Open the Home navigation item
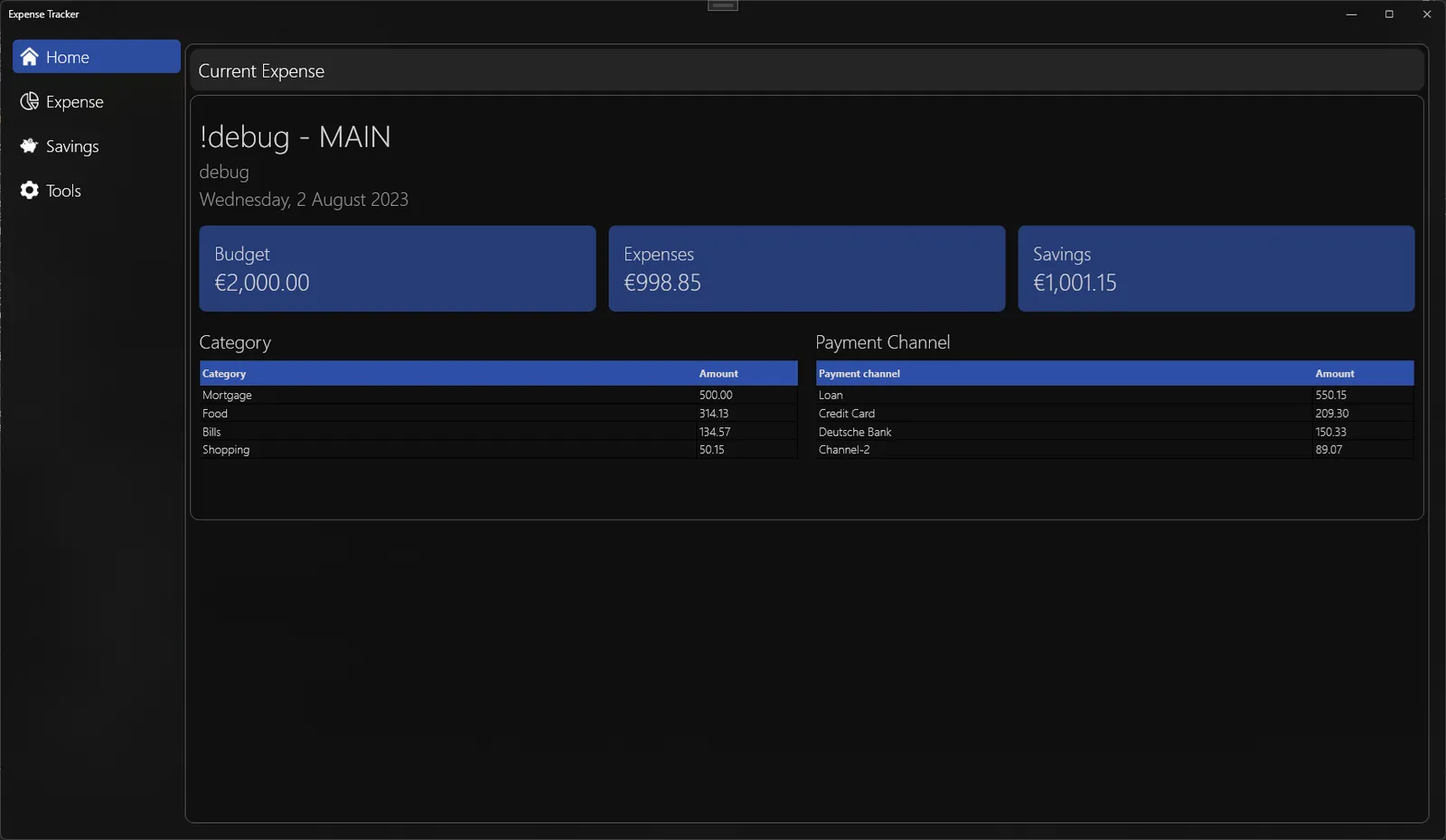 [x=97, y=57]
